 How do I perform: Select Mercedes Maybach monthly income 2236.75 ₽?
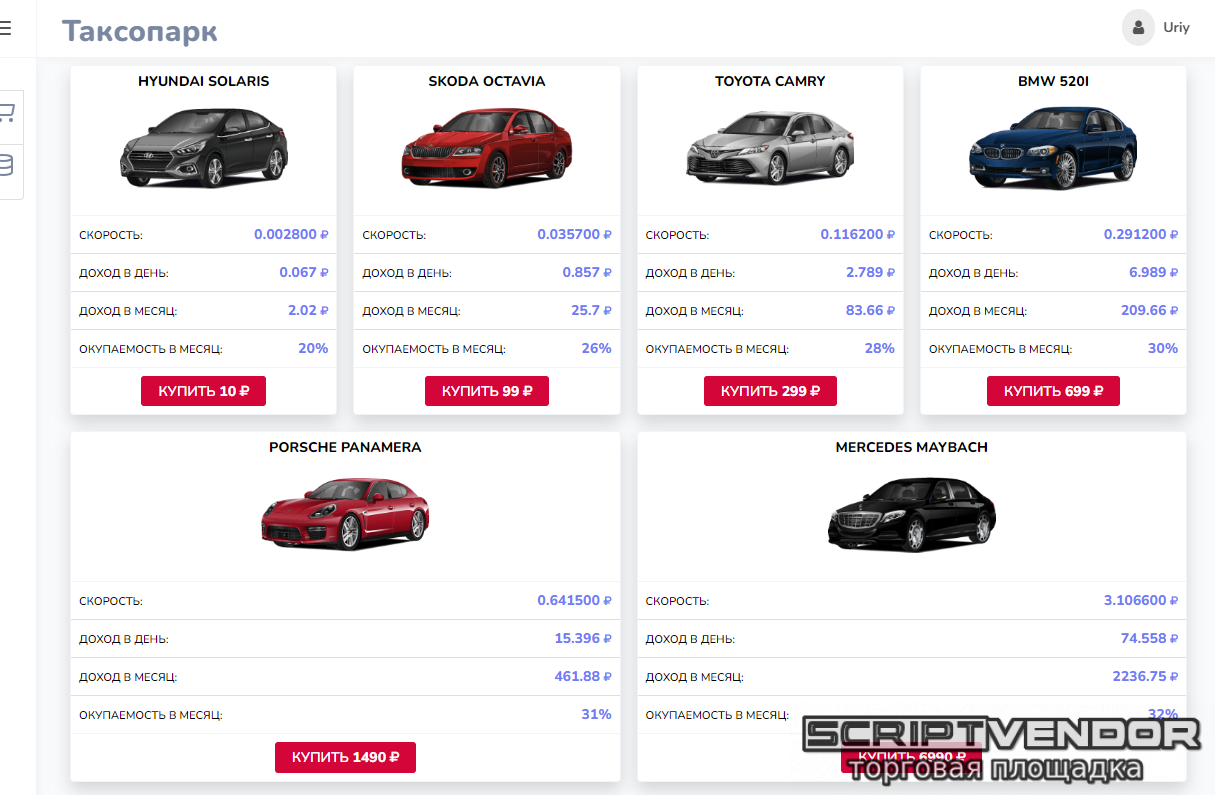[x=1146, y=676]
